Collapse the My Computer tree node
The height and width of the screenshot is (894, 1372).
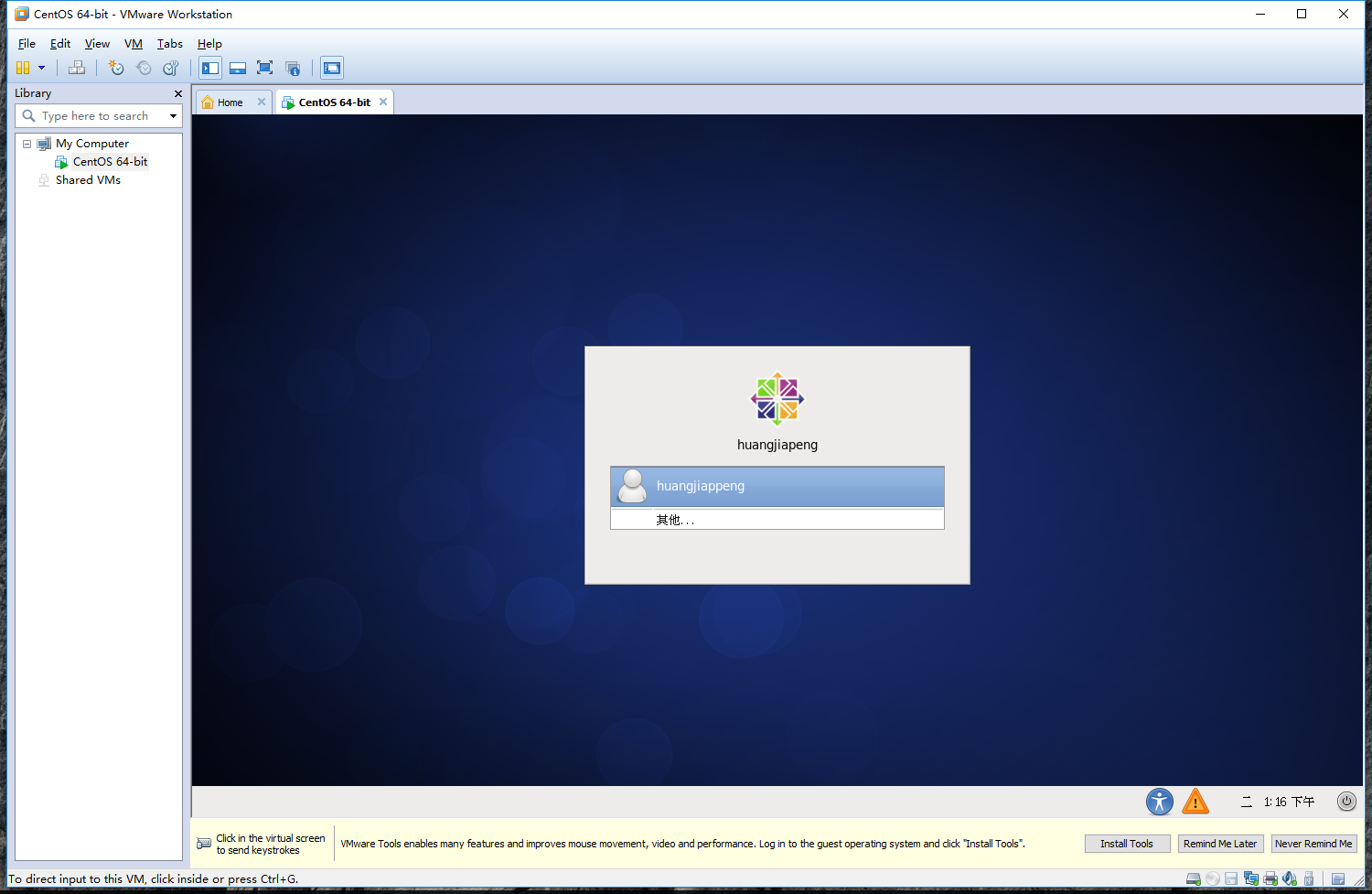[x=27, y=144]
